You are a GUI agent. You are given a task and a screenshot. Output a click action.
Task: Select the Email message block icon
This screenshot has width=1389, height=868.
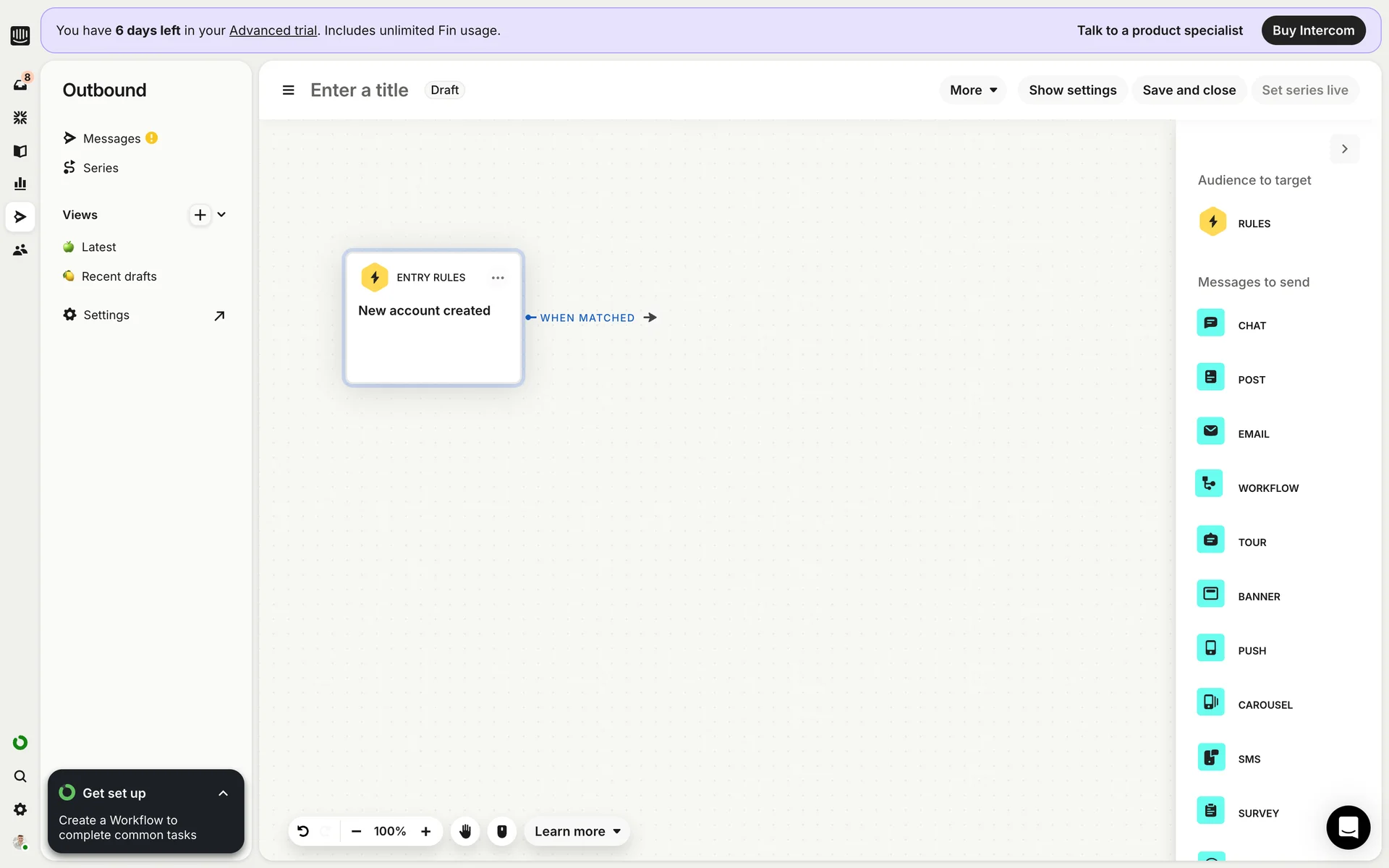pyautogui.click(x=1210, y=432)
